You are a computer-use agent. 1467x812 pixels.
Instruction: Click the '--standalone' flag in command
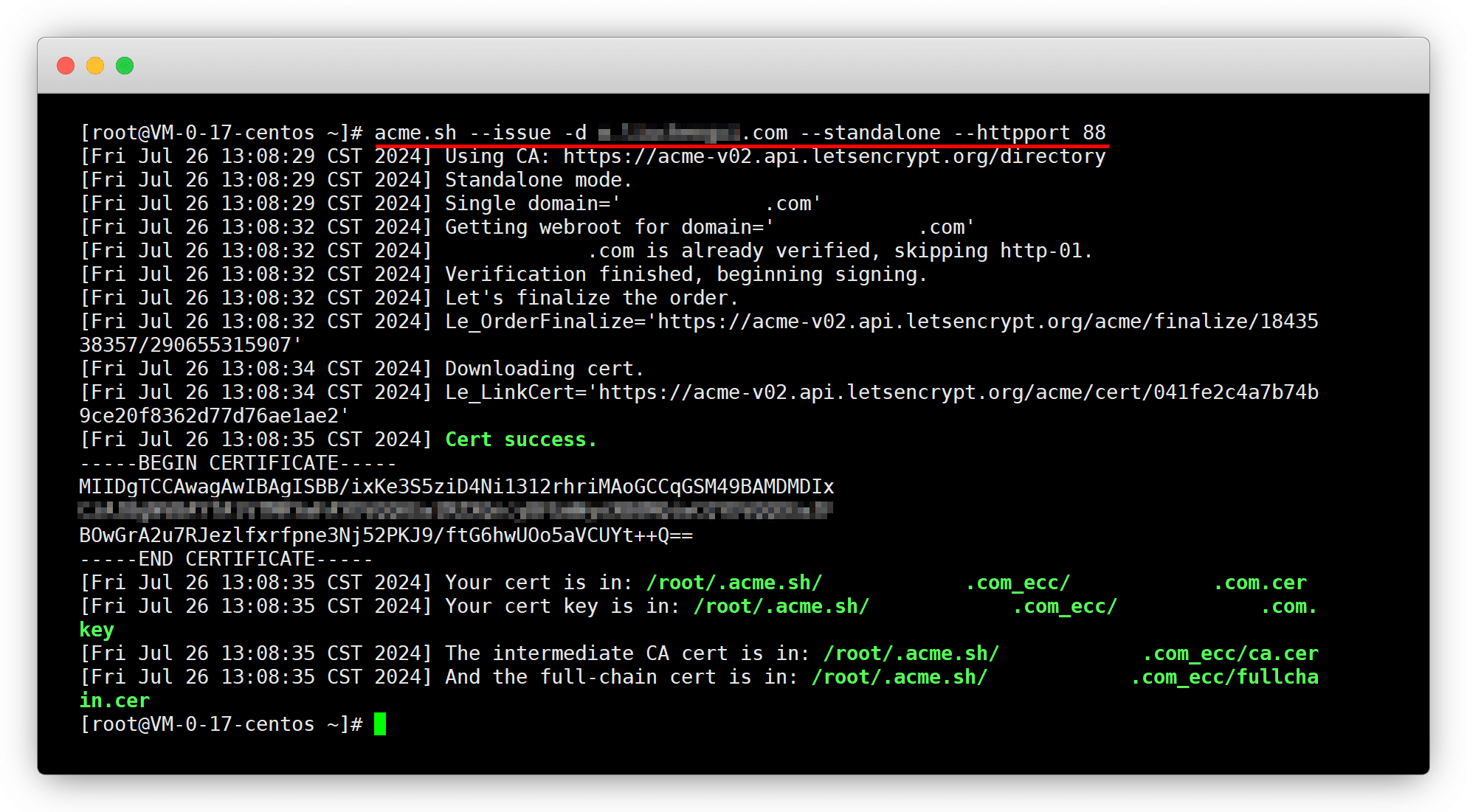point(870,133)
